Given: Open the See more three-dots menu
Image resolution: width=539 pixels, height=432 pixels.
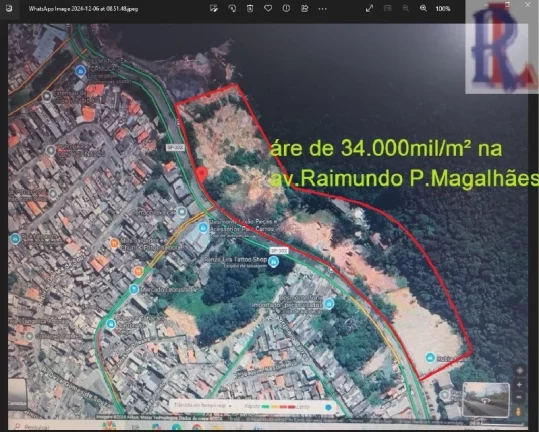Looking at the screenshot, I should 322,9.
